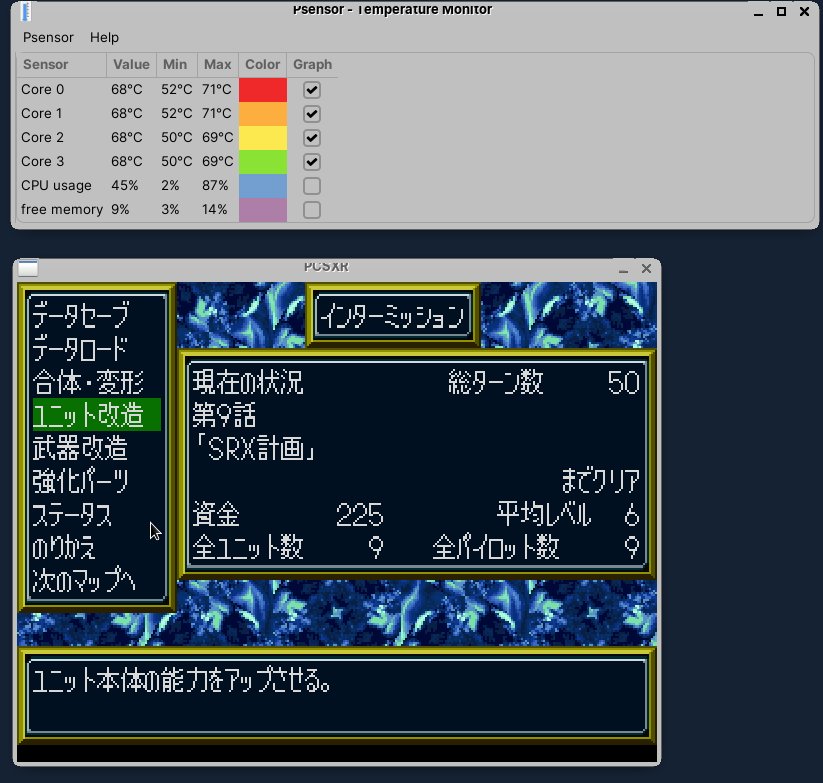823x783 pixels.
Task: Select 強化パーツ in game menu
Action: [x=80, y=481]
